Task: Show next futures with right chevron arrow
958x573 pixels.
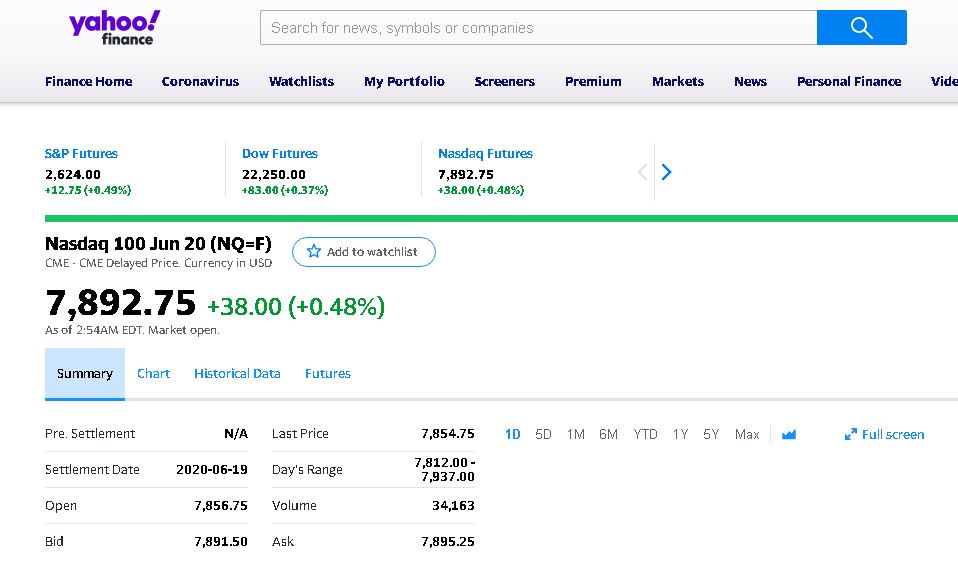Action: tap(666, 172)
